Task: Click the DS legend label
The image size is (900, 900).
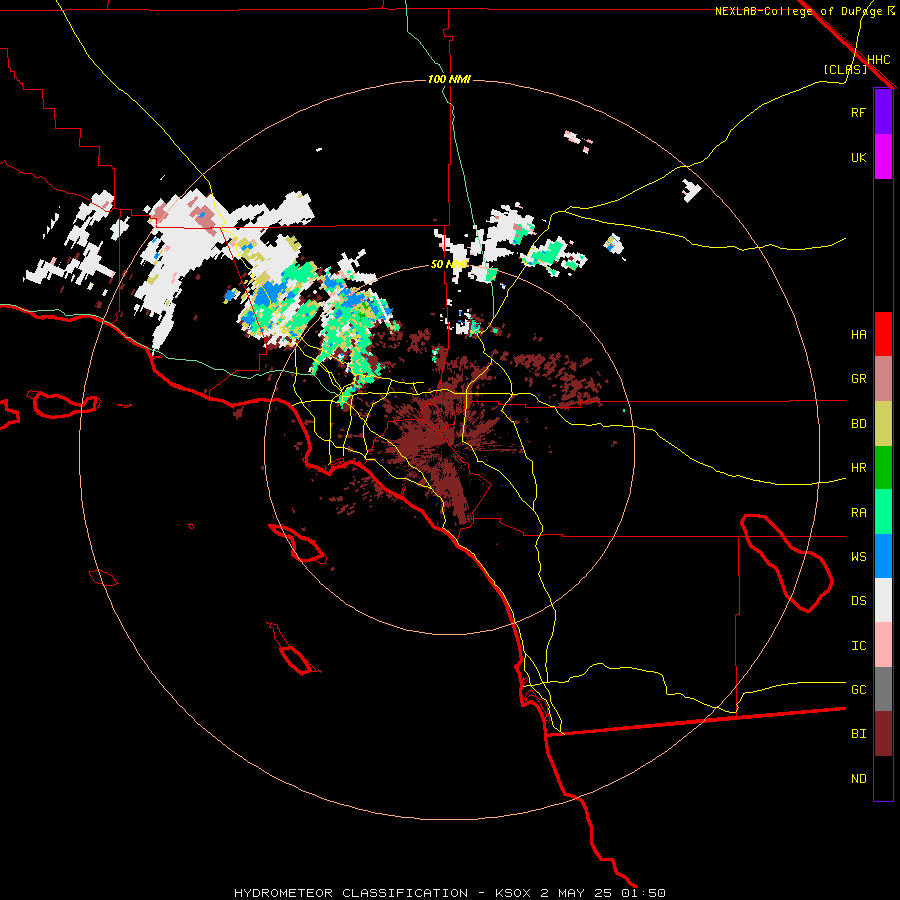Action: point(858,601)
